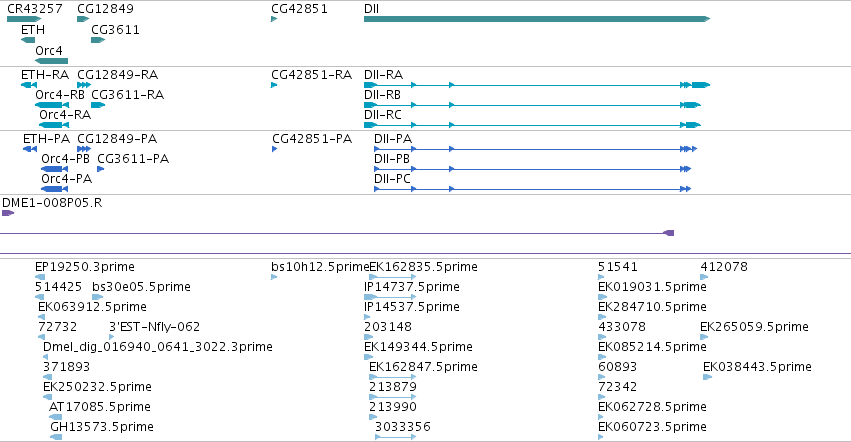This screenshot has width=851, height=442.
Task: Click the Dll-RC transcript label
Action: pos(383,115)
